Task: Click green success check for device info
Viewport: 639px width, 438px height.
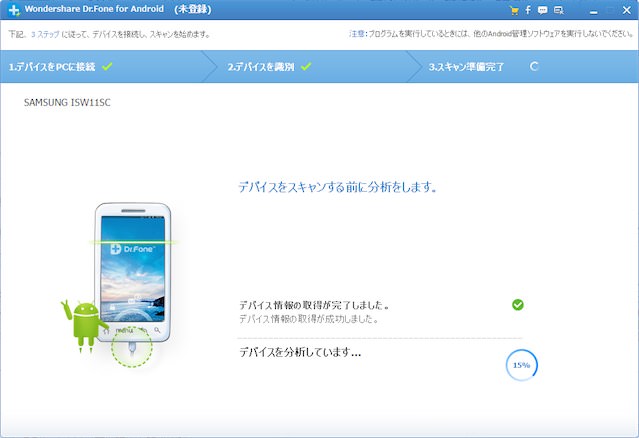Action: pyautogui.click(x=518, y=304)
